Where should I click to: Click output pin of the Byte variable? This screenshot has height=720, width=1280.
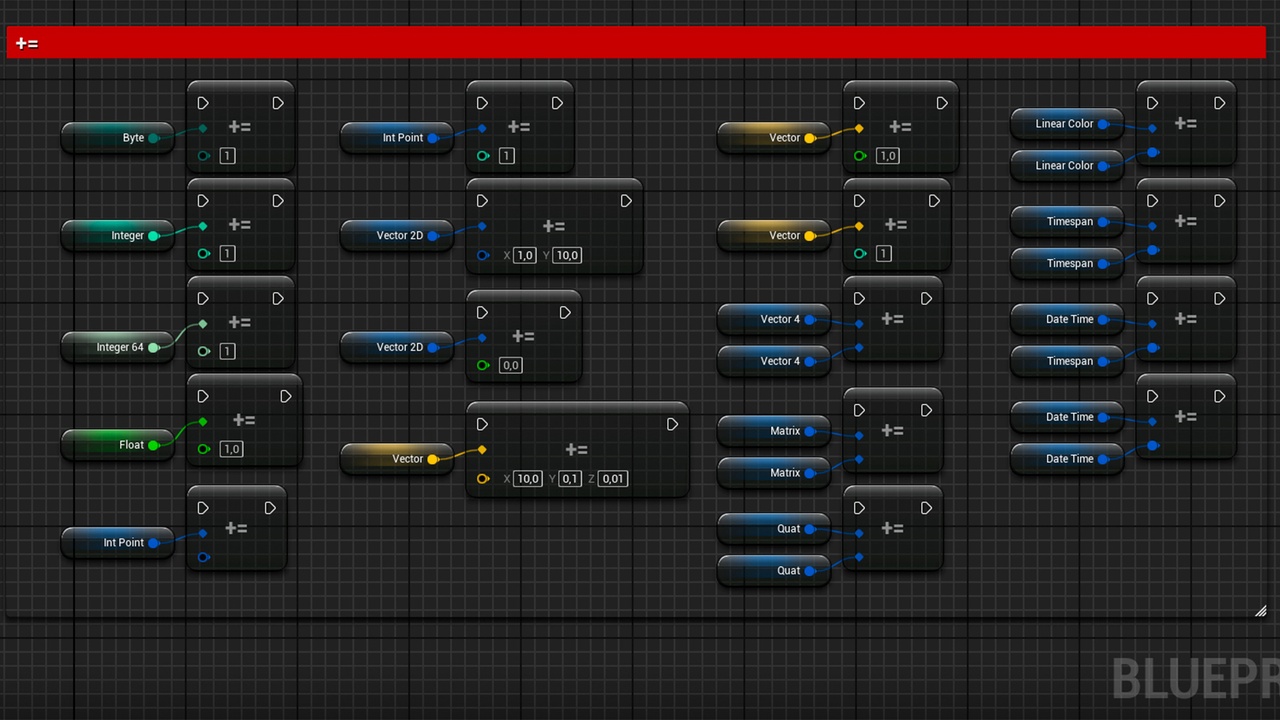click(x=154, y=138)
